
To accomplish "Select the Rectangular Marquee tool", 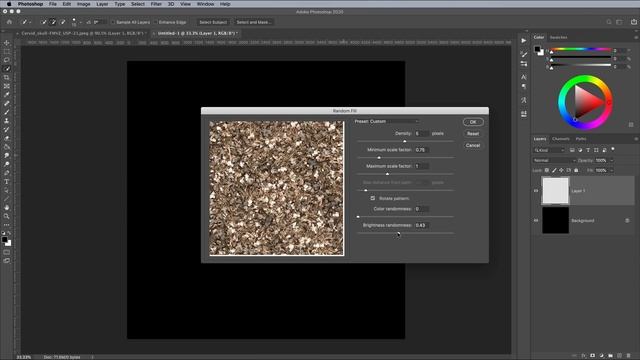I will [x=7, y=51].
